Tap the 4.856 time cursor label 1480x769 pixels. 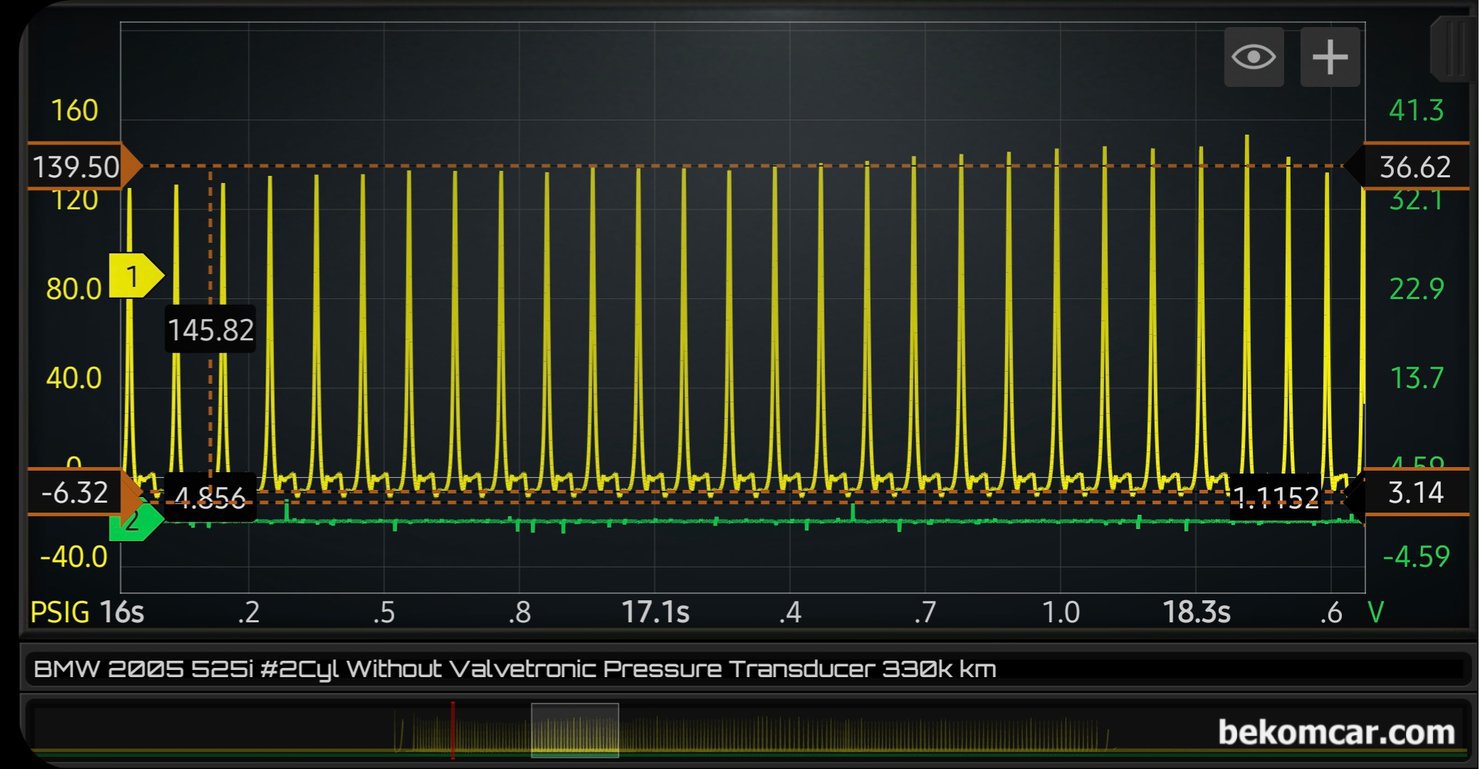210,498
